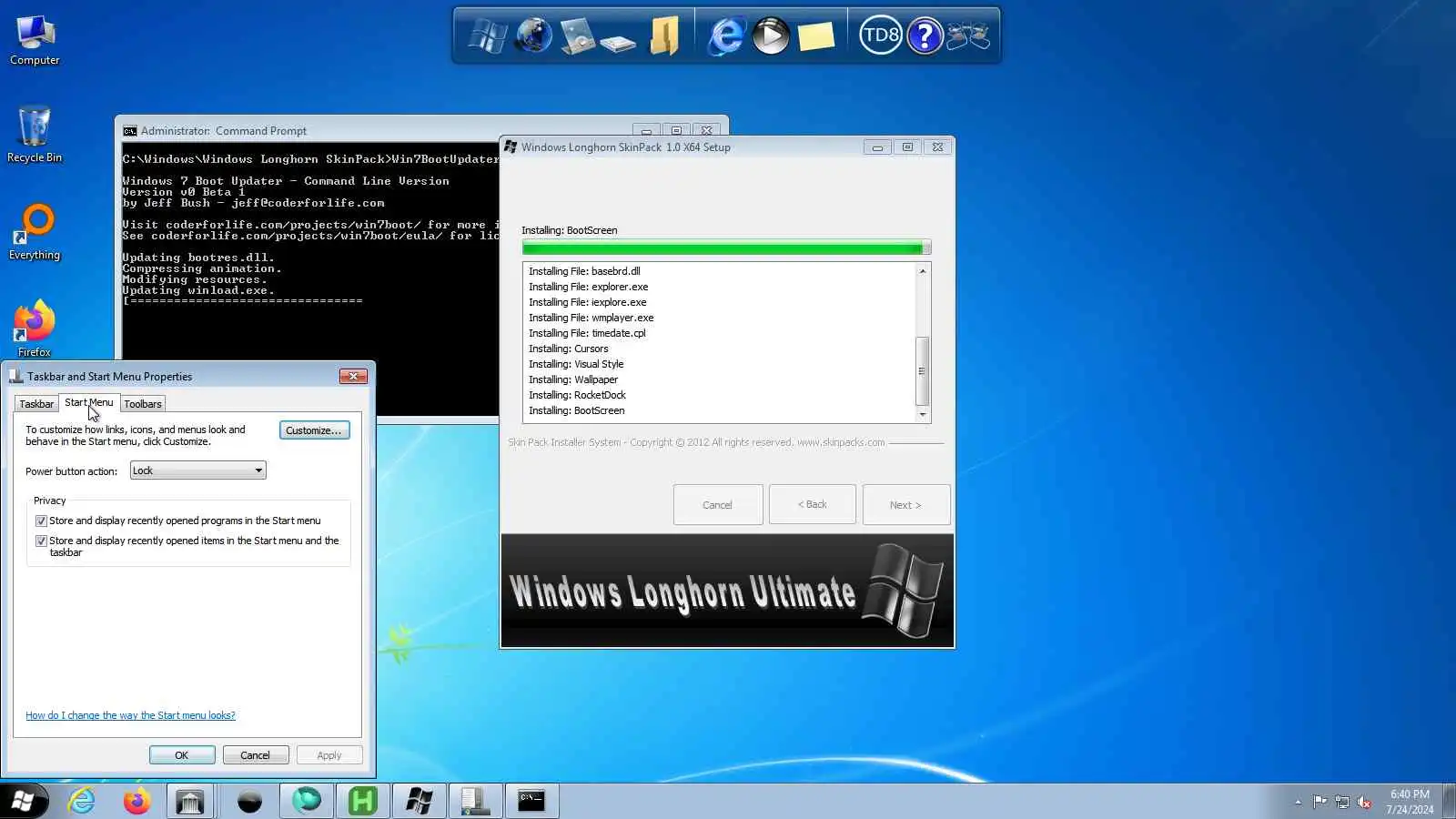The width and height of the screenshot is (1456, 819).
Task: Click the butterfly icon at the dock's end
Action: (968, 35)
